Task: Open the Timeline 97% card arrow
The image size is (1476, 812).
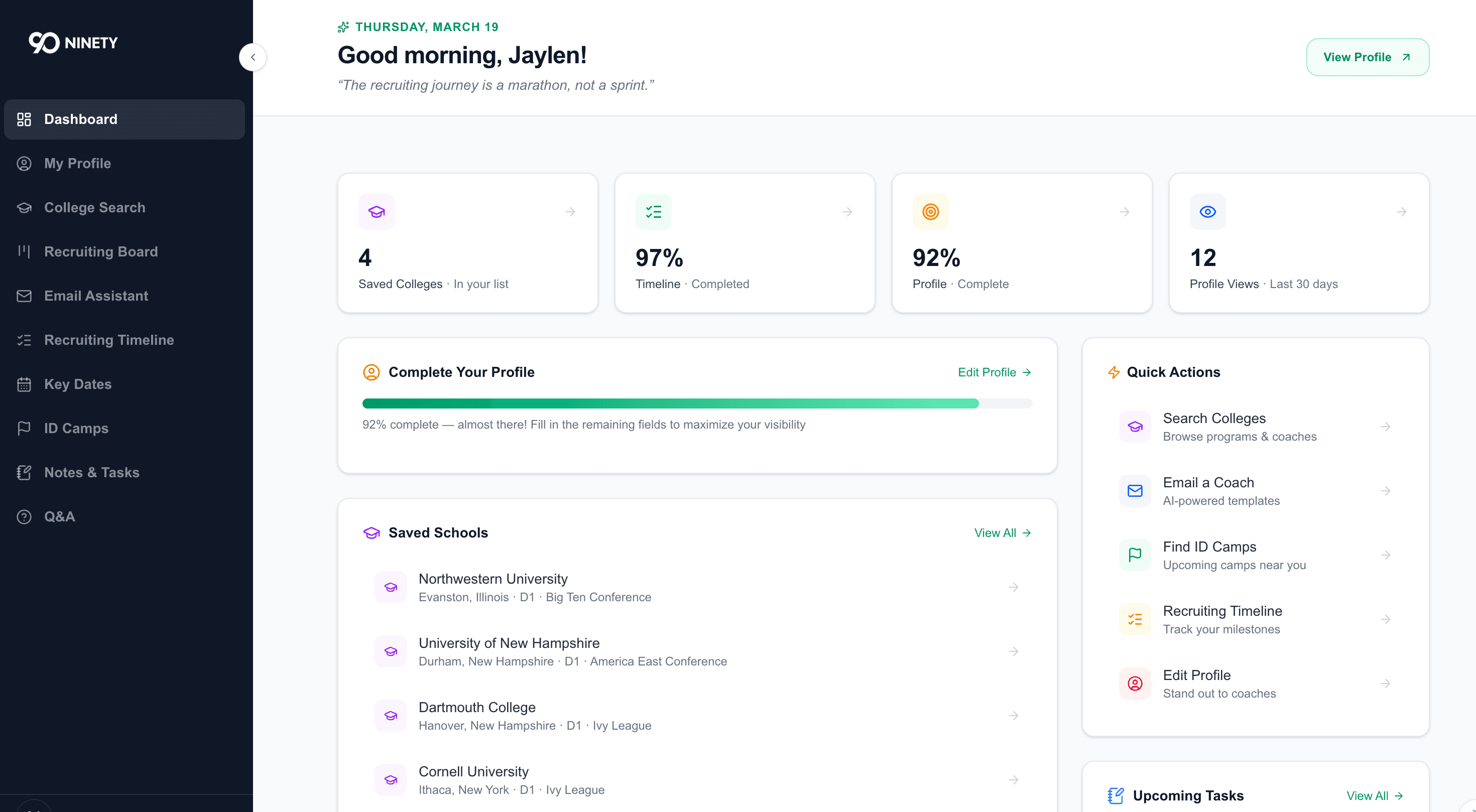Action: click(x=847, y=212)
